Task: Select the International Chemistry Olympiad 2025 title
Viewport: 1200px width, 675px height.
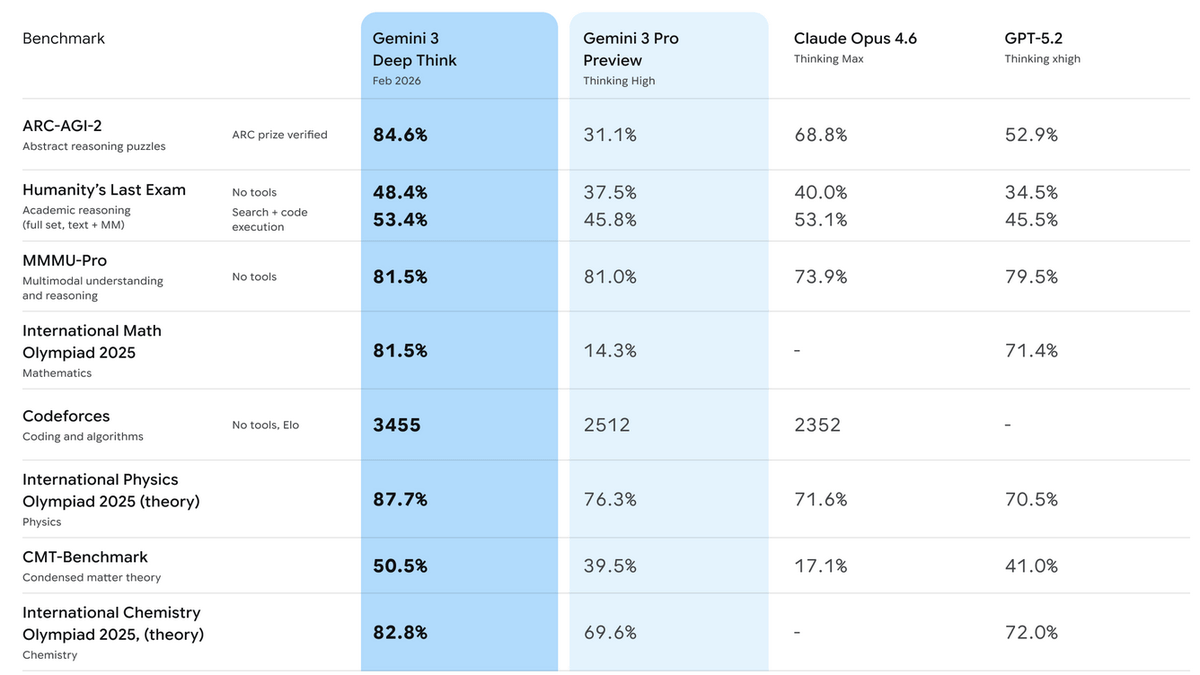Action: point(113,623)
